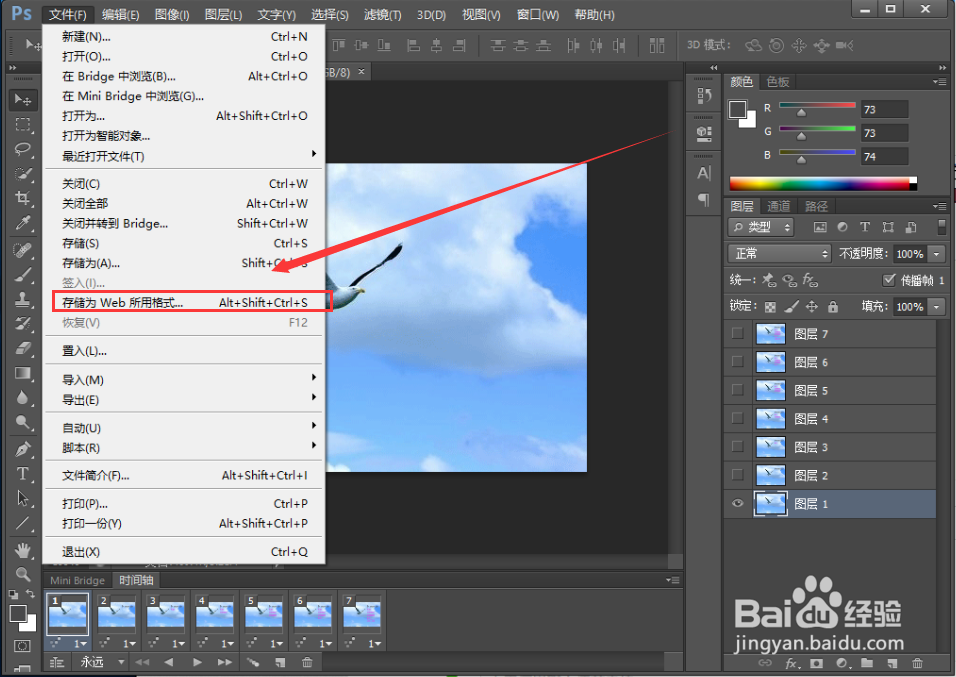Select the History Brush tool

click(23, 324)
